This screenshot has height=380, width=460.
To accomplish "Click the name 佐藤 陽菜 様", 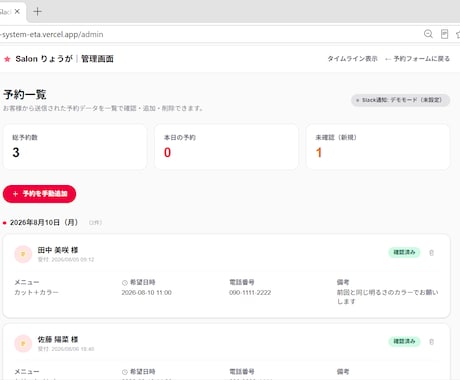I will [58, 339].
